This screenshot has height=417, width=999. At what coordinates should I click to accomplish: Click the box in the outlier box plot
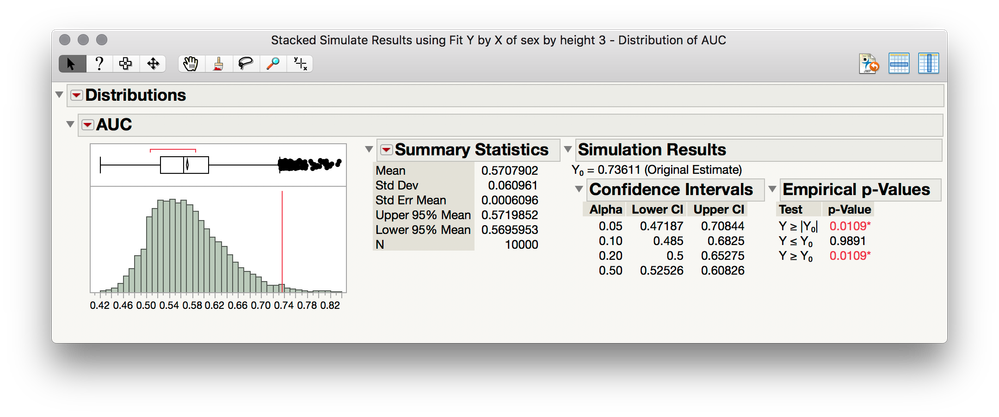coord(184,165)
